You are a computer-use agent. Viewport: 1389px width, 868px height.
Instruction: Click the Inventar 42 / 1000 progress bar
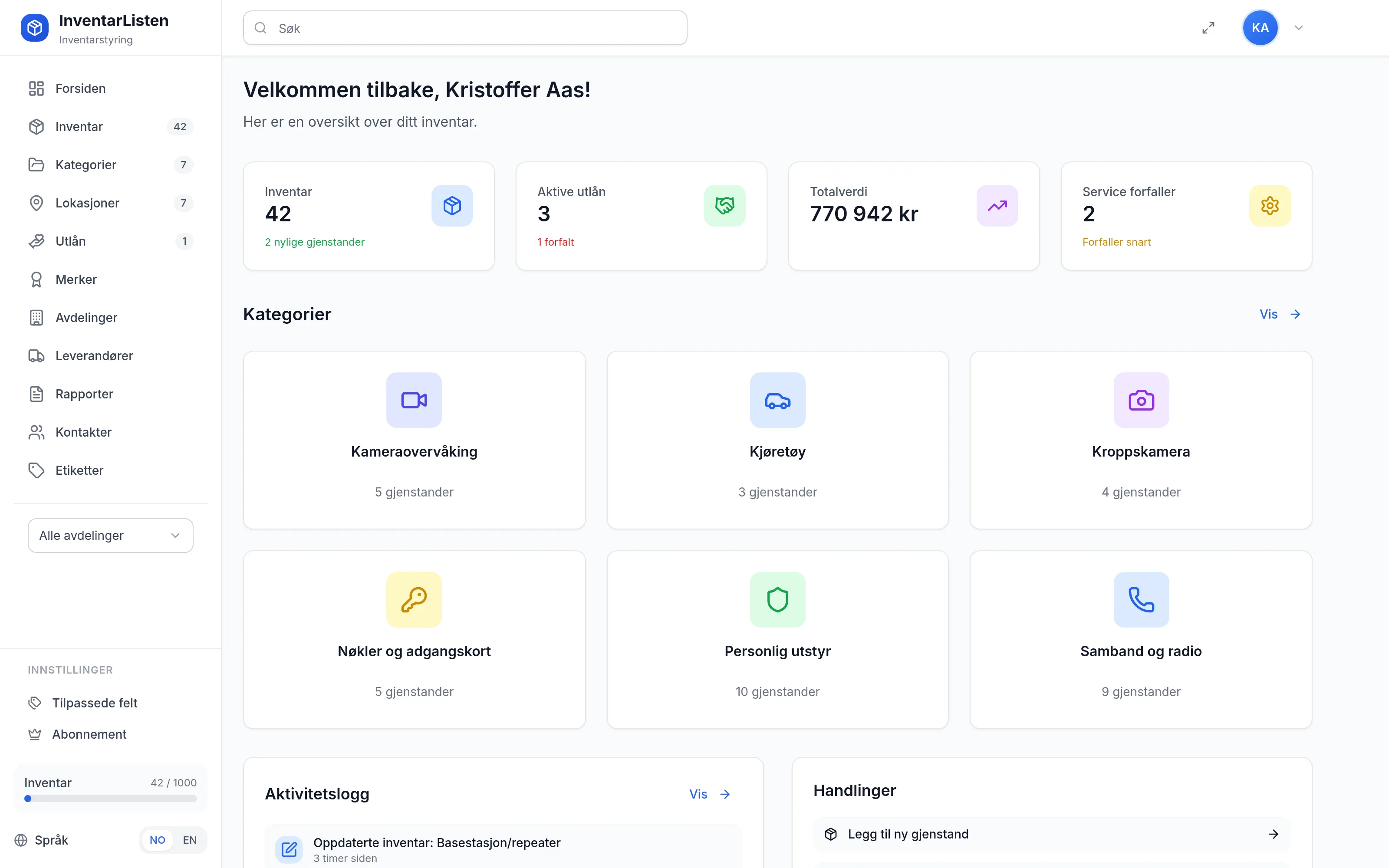coord(111,799)
